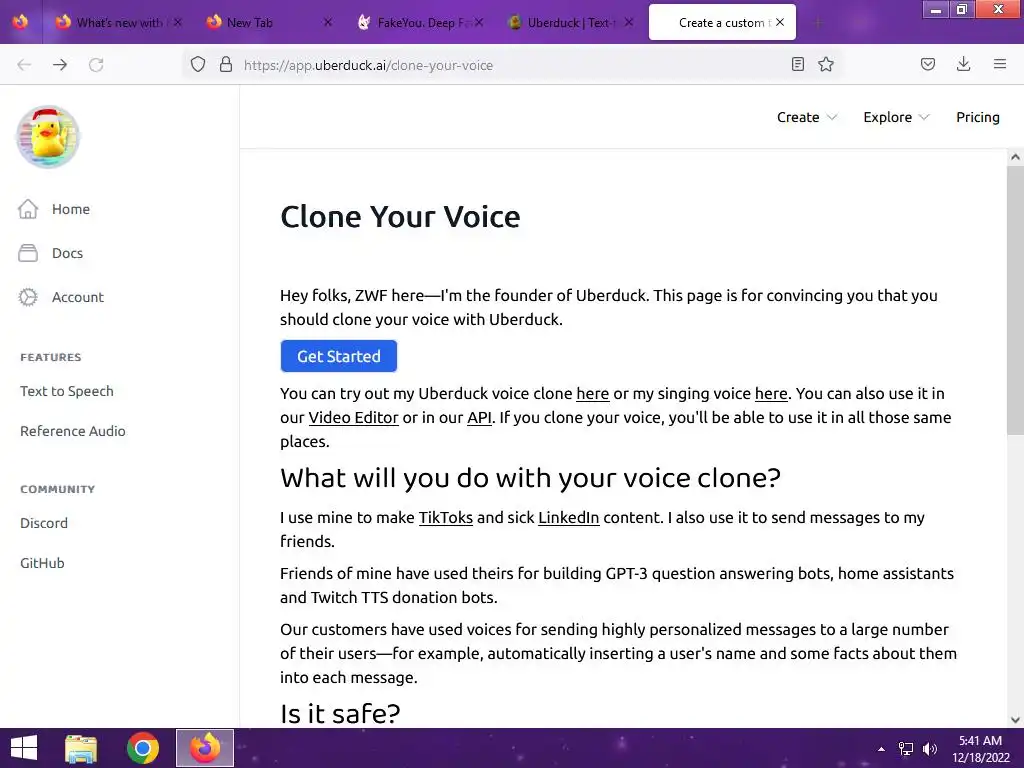Open the Video Editor link

coord(353,417)
